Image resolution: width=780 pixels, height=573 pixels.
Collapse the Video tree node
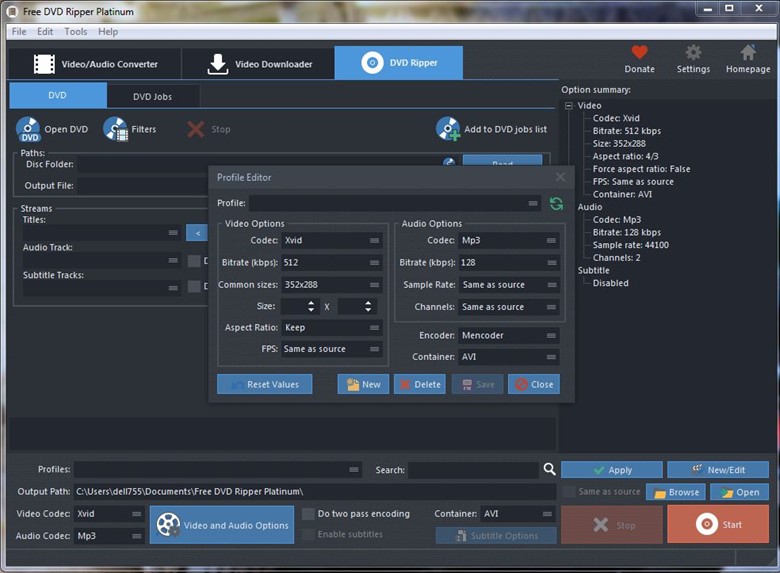pyautogui.click(x=569, y=105)
